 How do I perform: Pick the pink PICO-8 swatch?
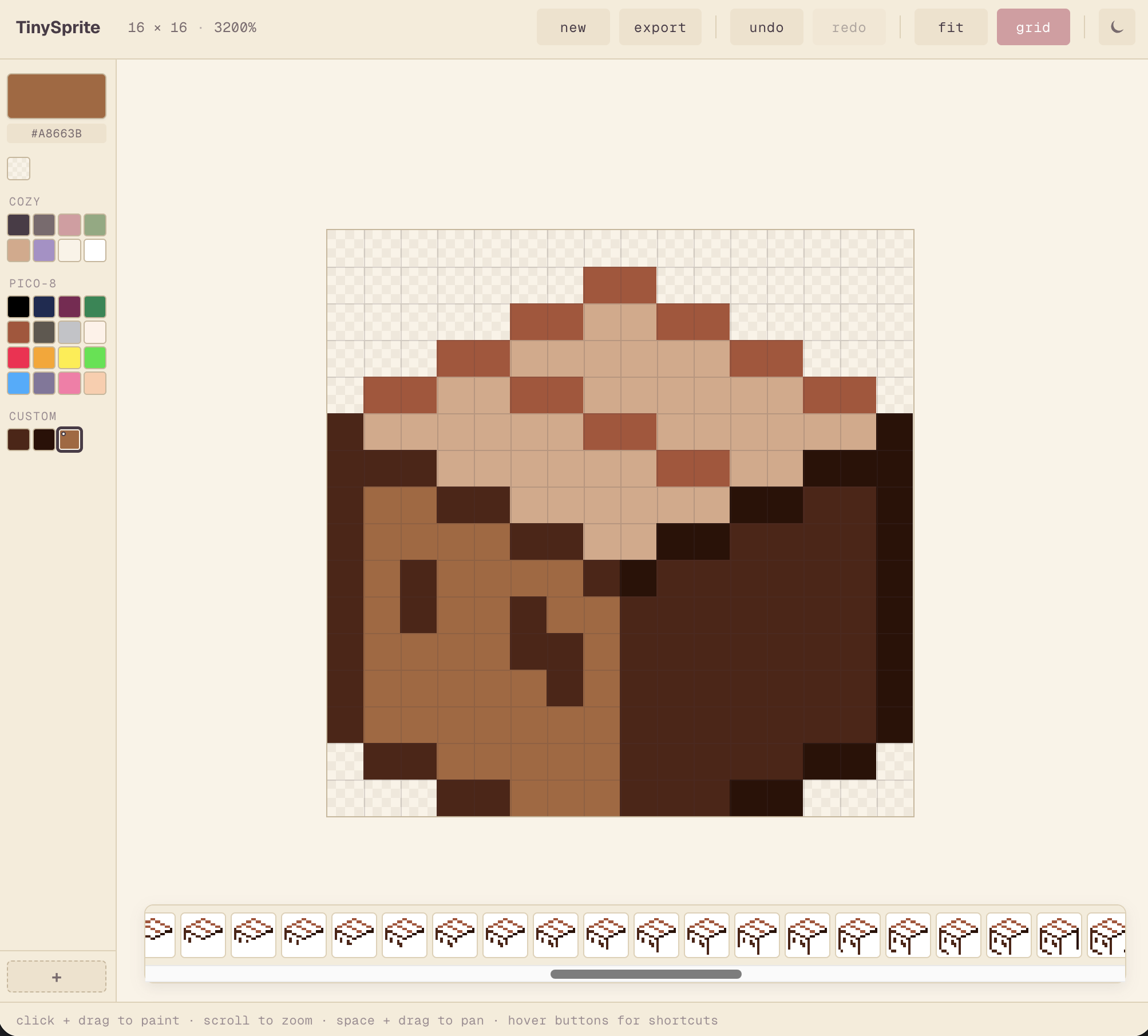[x=69, y=383]
